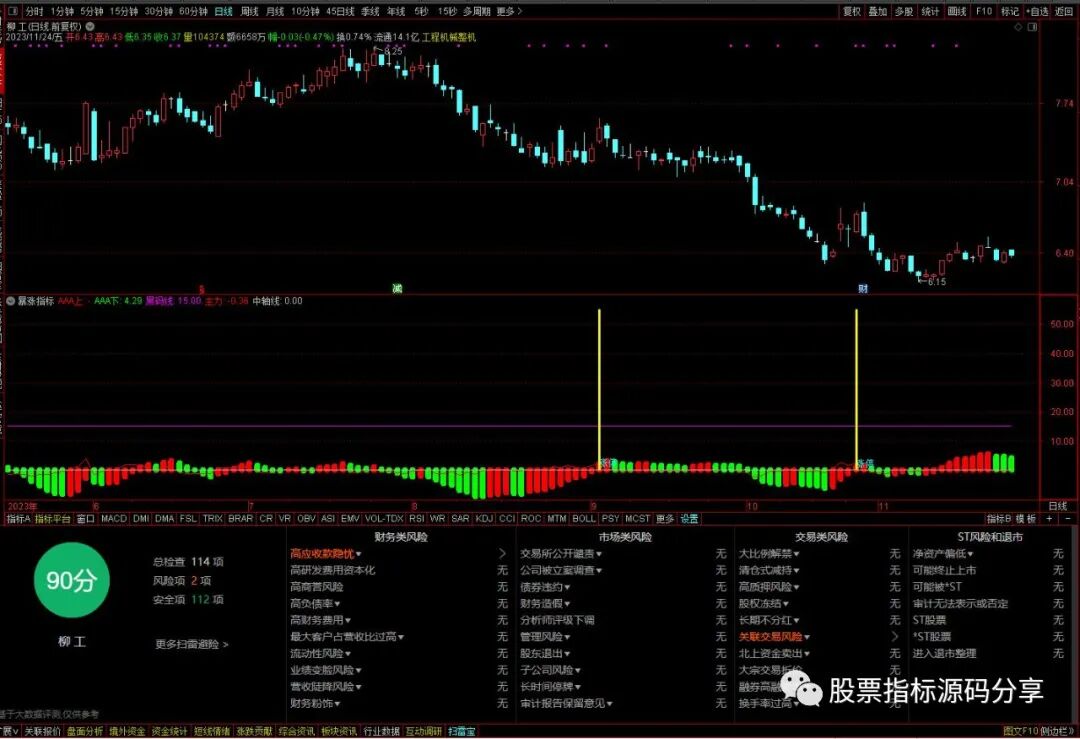1080x739 pixels.
Task: Click the 返回 back button
Action: coord(1064,11)
